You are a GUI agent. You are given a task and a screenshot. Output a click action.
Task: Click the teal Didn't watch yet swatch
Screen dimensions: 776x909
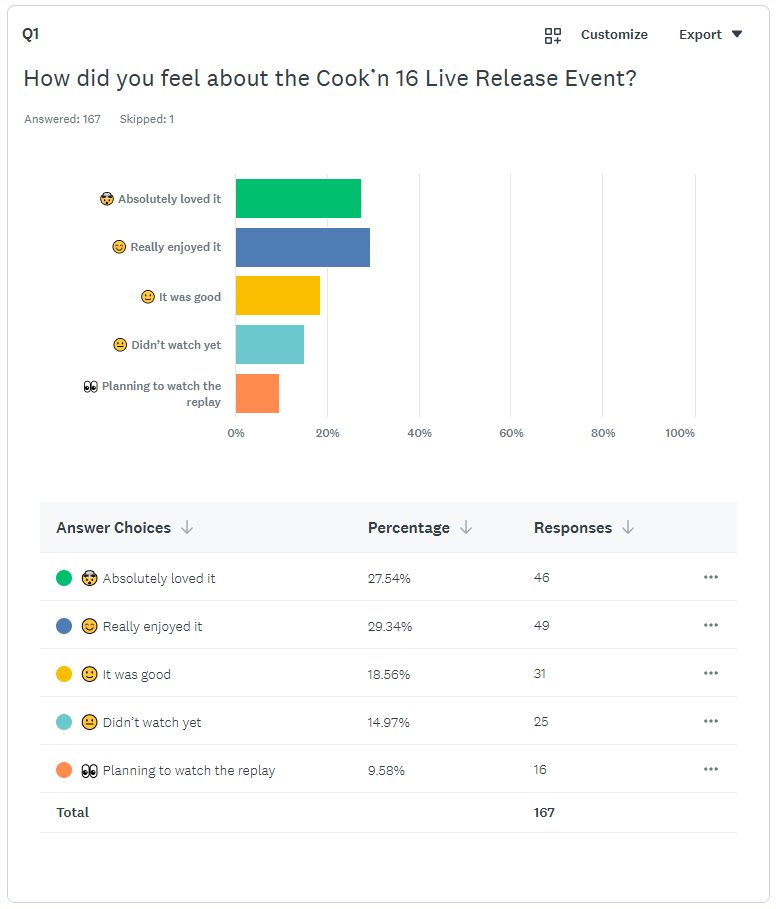[x=64, y=722]
